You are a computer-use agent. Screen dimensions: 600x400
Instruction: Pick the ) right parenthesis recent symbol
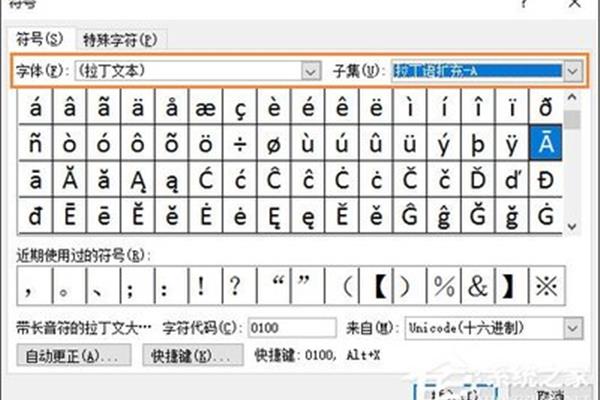click(x=410, y=286)
